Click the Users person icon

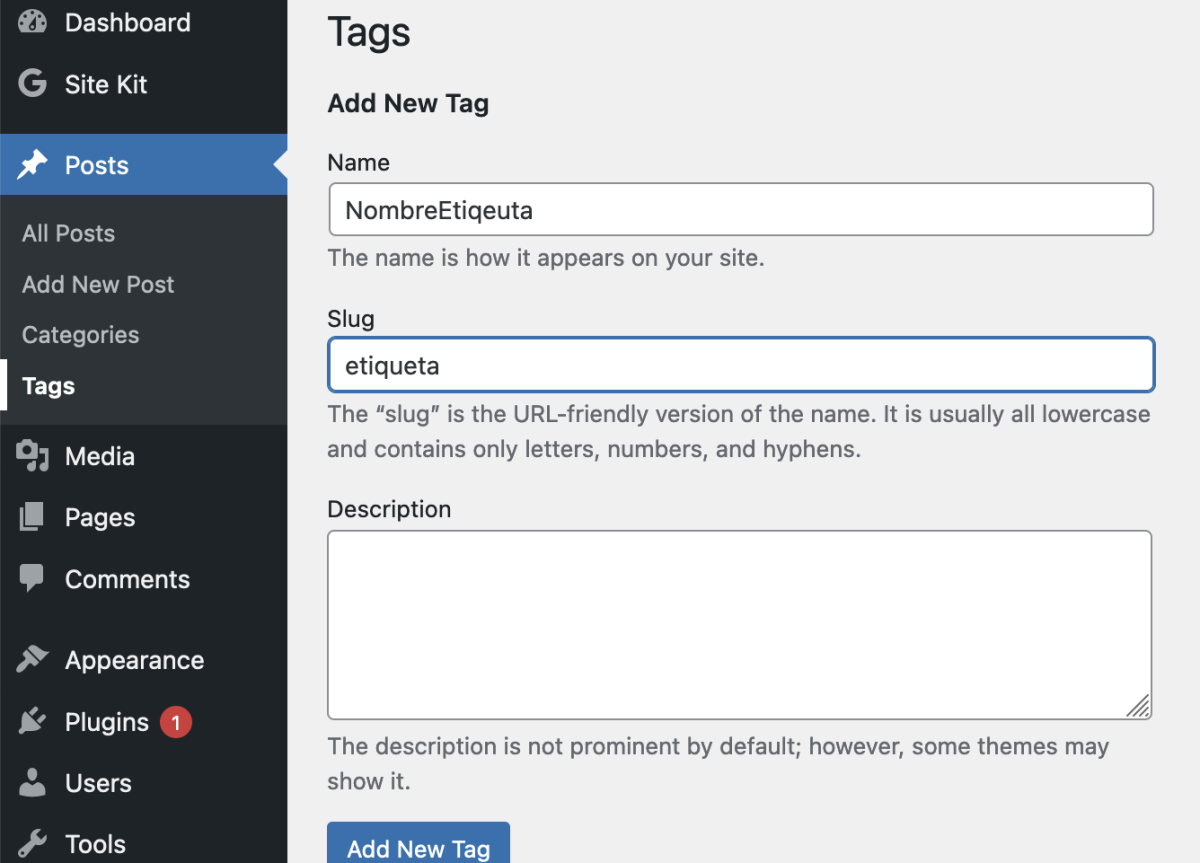pyautogui.click(x=32, y=783)
